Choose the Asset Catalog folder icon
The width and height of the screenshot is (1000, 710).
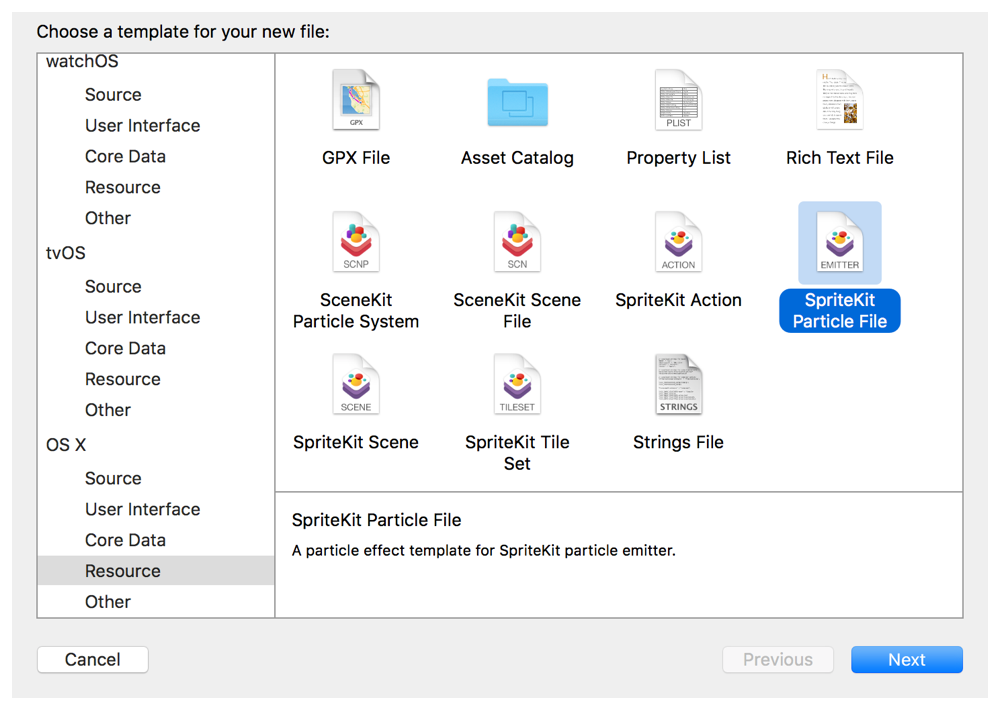point(517,101)
